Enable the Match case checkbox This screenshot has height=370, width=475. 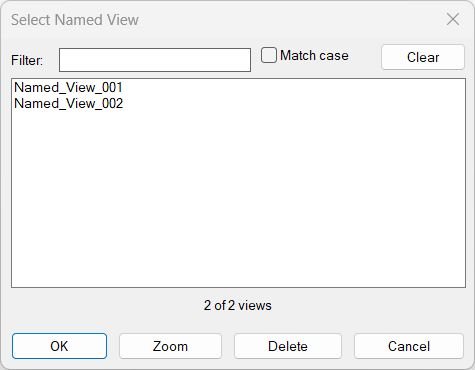pos(269,55)
